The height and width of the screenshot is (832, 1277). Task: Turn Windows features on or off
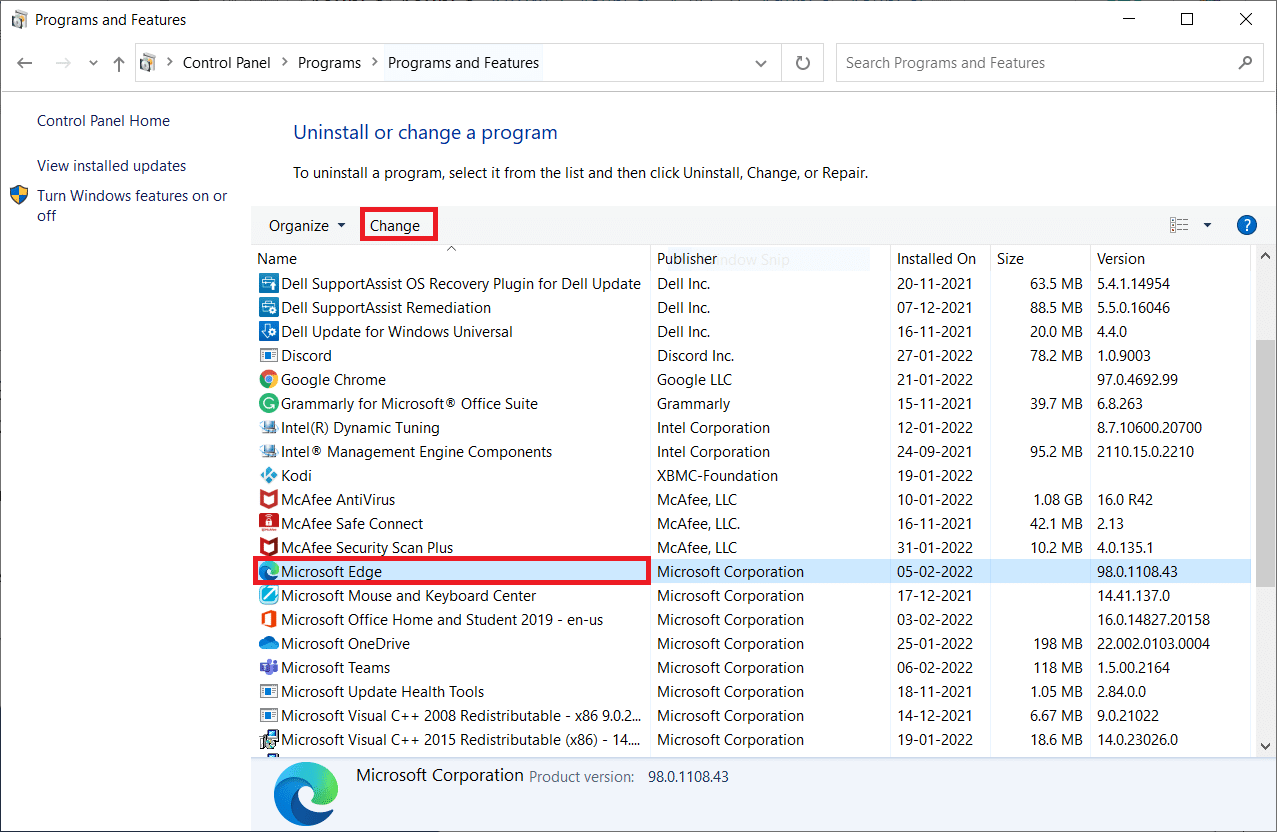pos(132,206)
